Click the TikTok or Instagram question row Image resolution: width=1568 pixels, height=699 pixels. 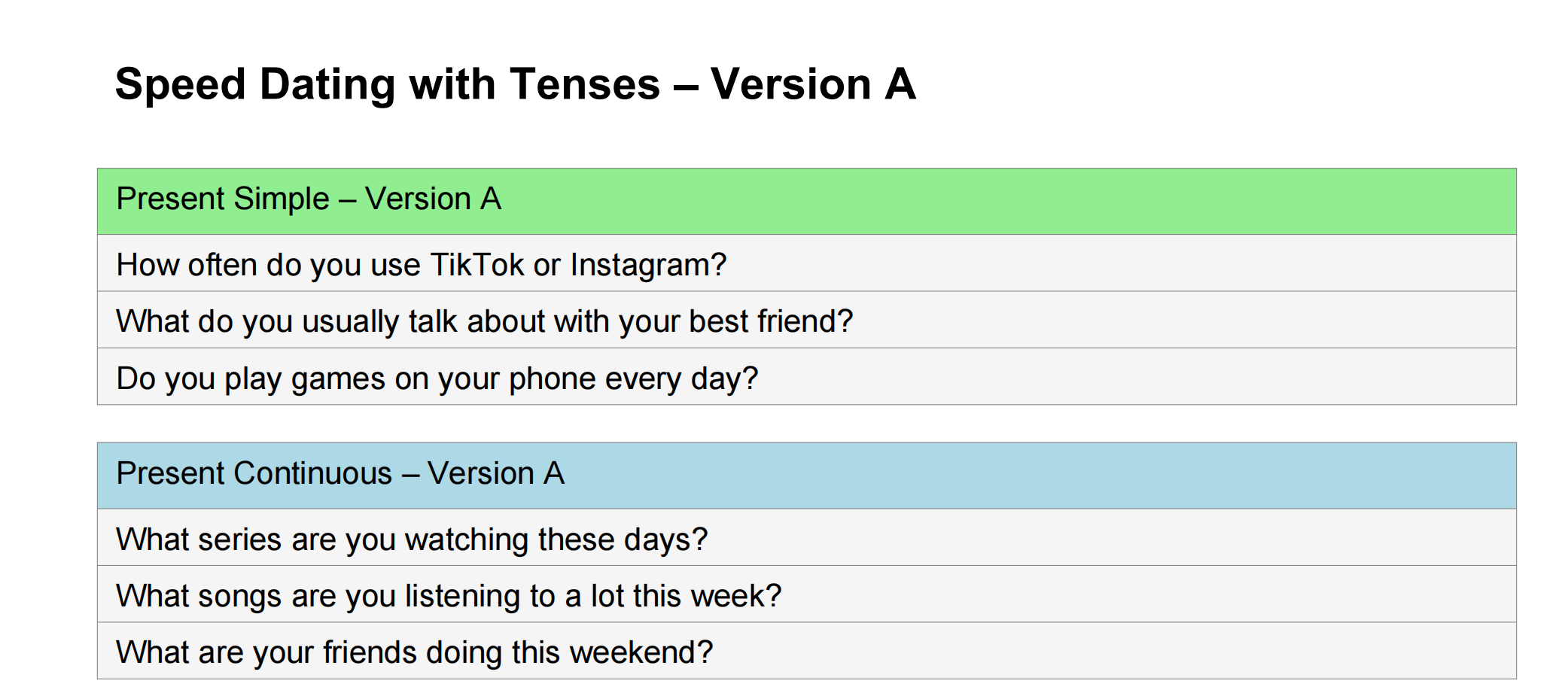point(805,264)
